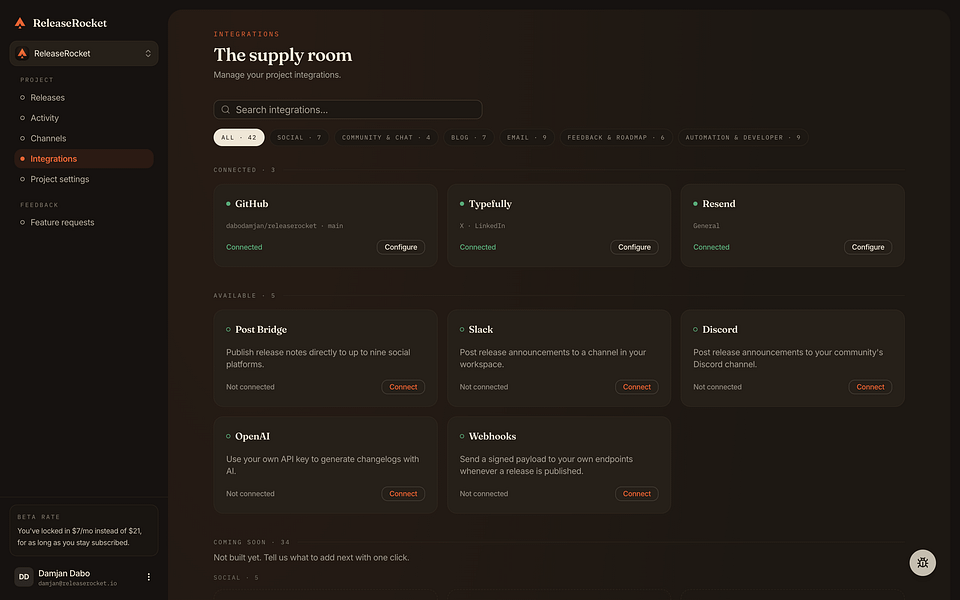
Task: Click the Discord card title
Action: (x=719, y=329)
